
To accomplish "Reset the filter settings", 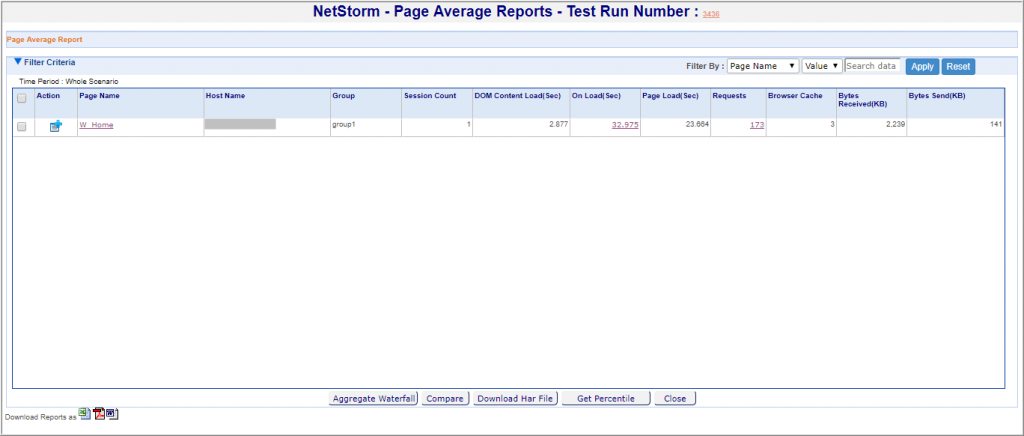I will click(958, 67).
